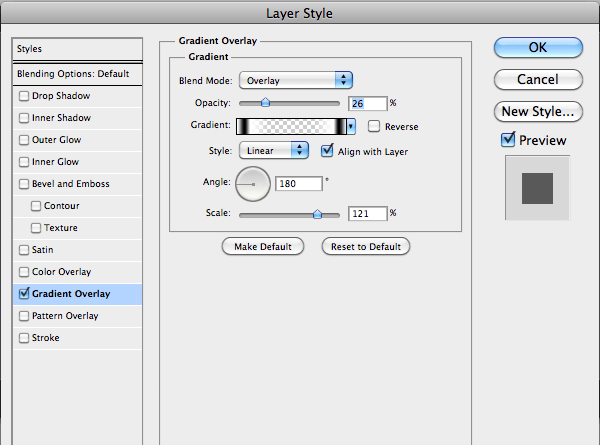This screenshot has height=445, width=600.
Task: Click the Opacity slider handle
Action: click(265, 103)
